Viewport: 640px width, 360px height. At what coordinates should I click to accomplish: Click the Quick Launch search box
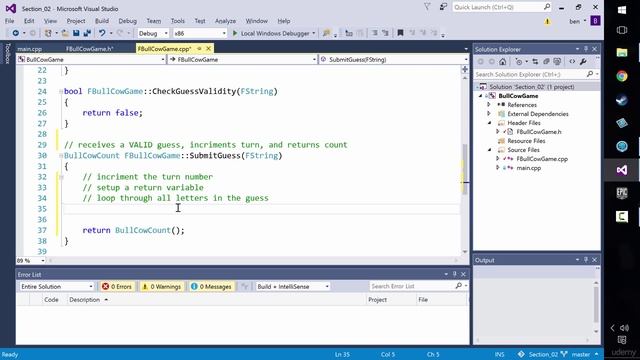(x=502, y=7)
